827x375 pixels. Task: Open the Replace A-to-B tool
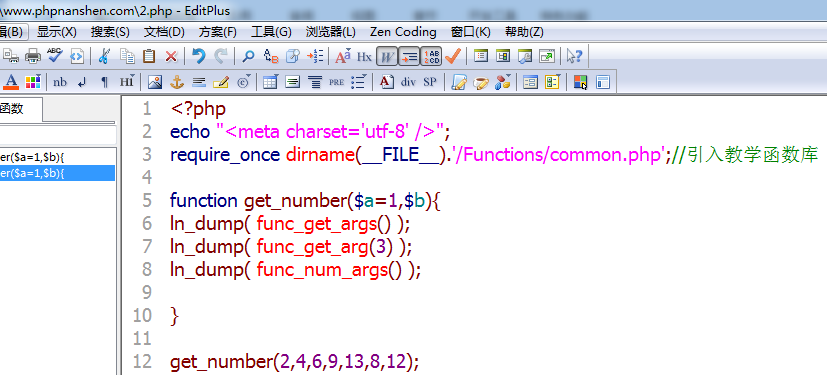coord(270,56)
